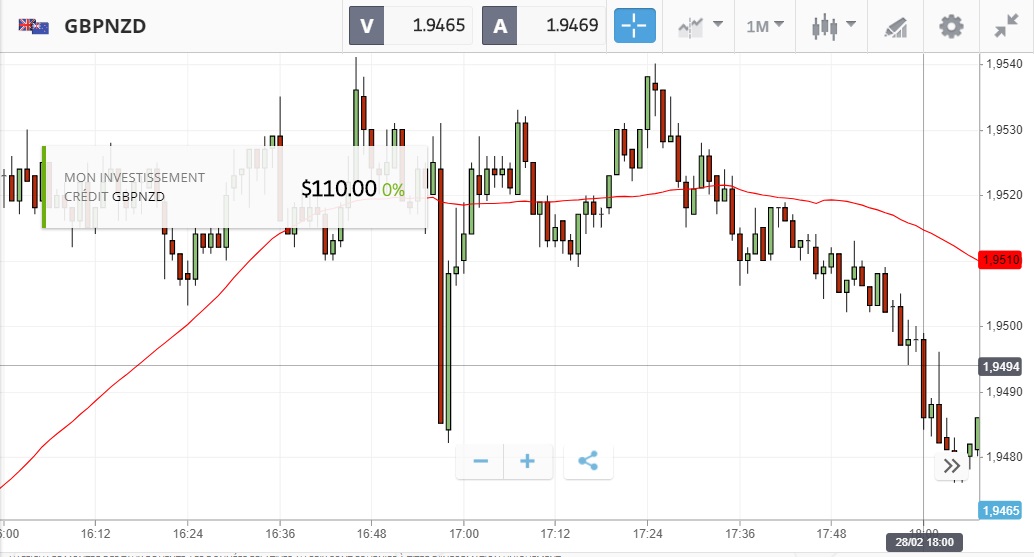Click the A buy price 1.9469
This screenshot has height=557, width=1034.
pyautogui.click(x=543, y=26)
